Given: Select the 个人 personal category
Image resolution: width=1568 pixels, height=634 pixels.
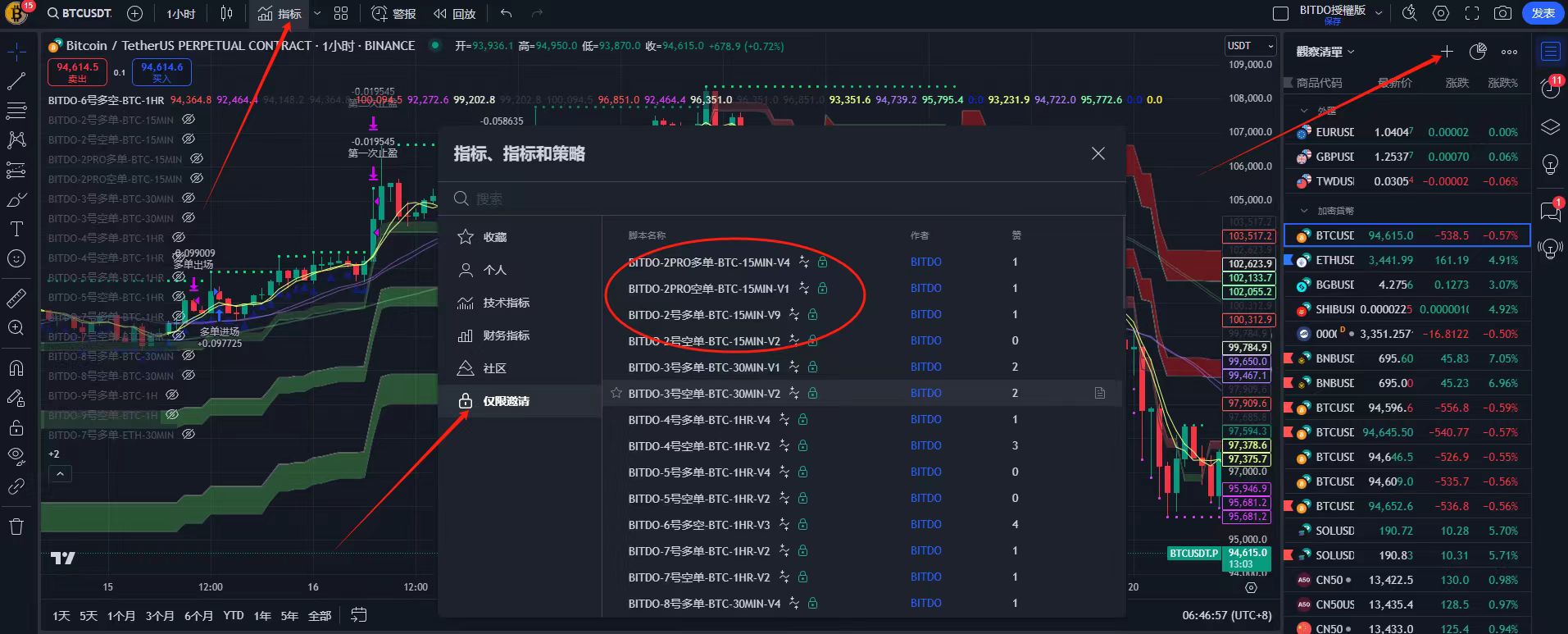Looking at the screenshot, I should point(520,270).
